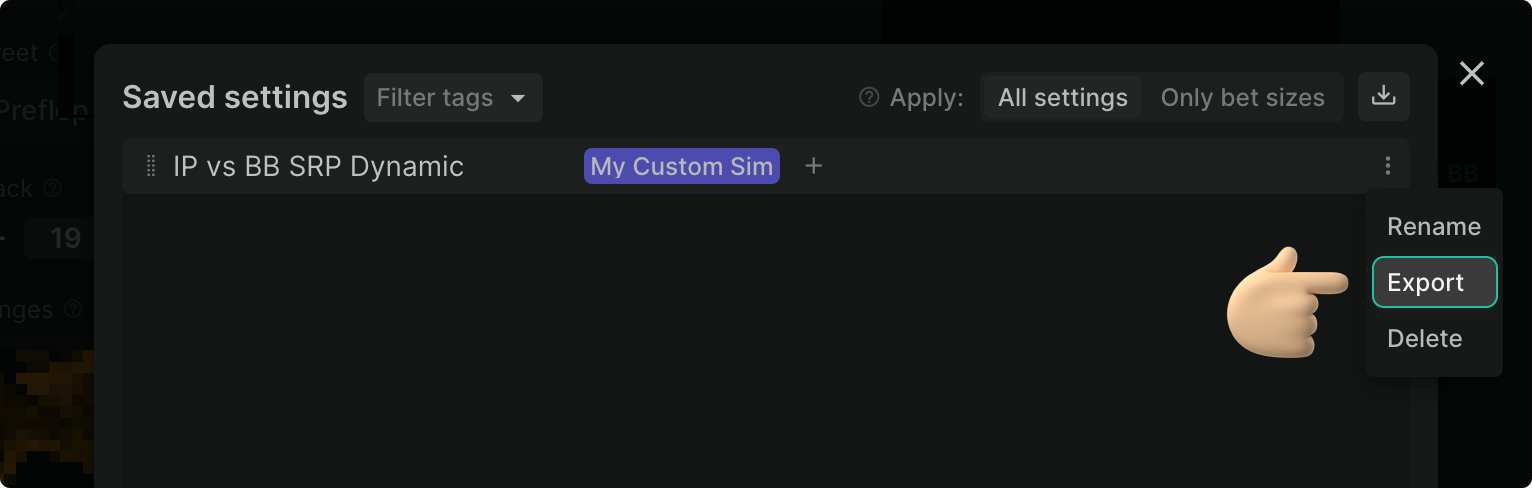Choose Rename from the context menu
1532x488 pixels.
[1433, 227]
